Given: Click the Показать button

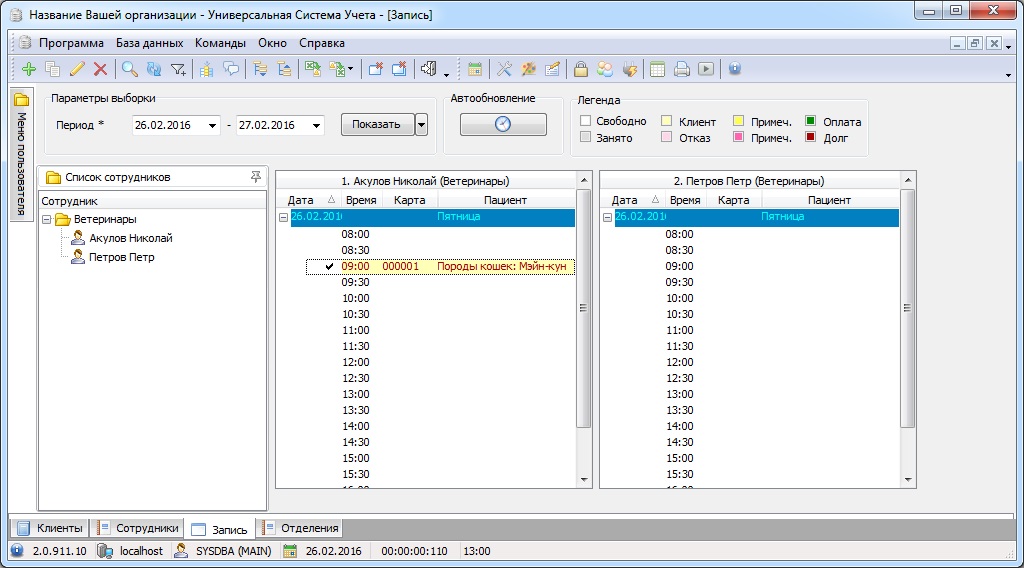Looking at the screenshot, I should click(x=376, y=125).
